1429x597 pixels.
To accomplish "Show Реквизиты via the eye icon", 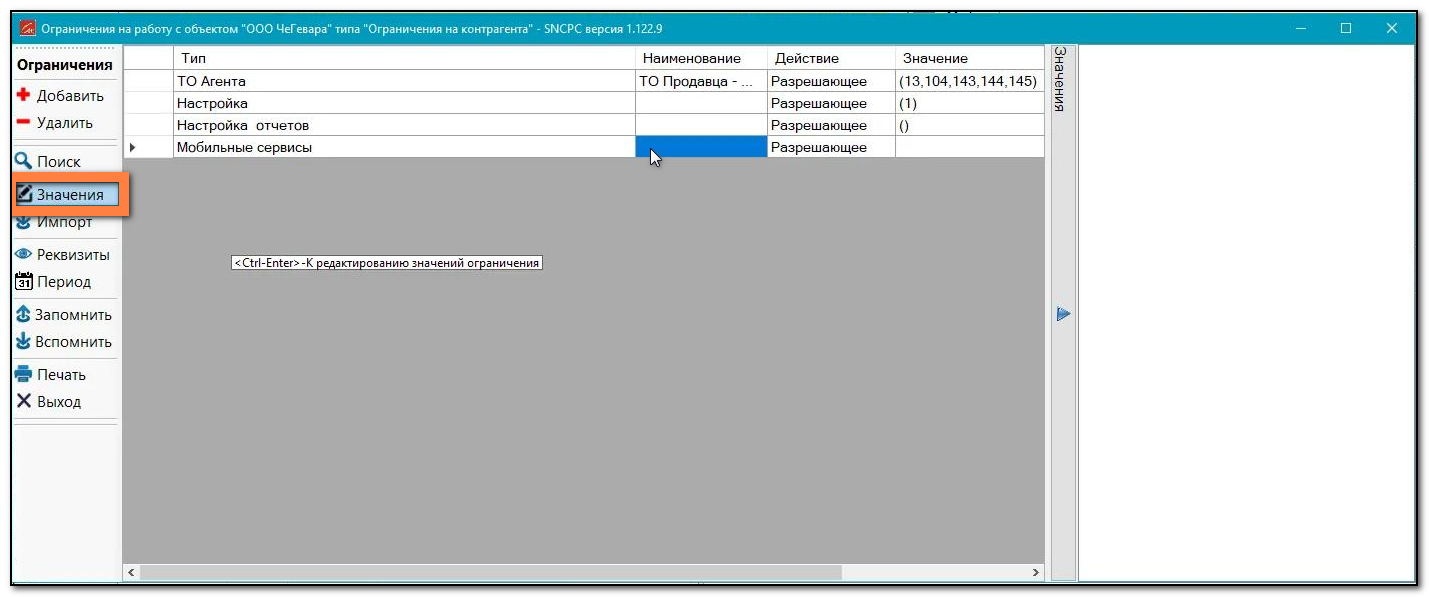I will click(x=63, y=255).
